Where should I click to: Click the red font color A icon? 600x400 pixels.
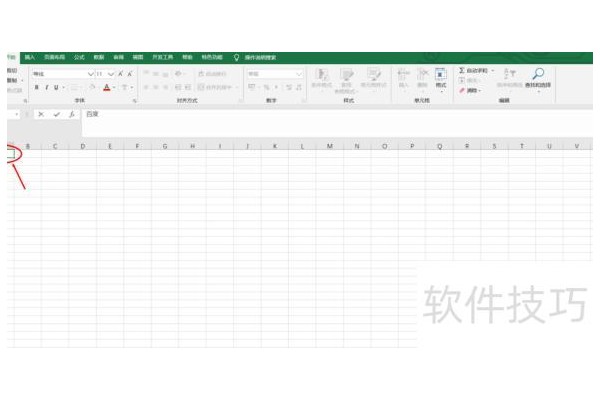[x=107, y=87]
